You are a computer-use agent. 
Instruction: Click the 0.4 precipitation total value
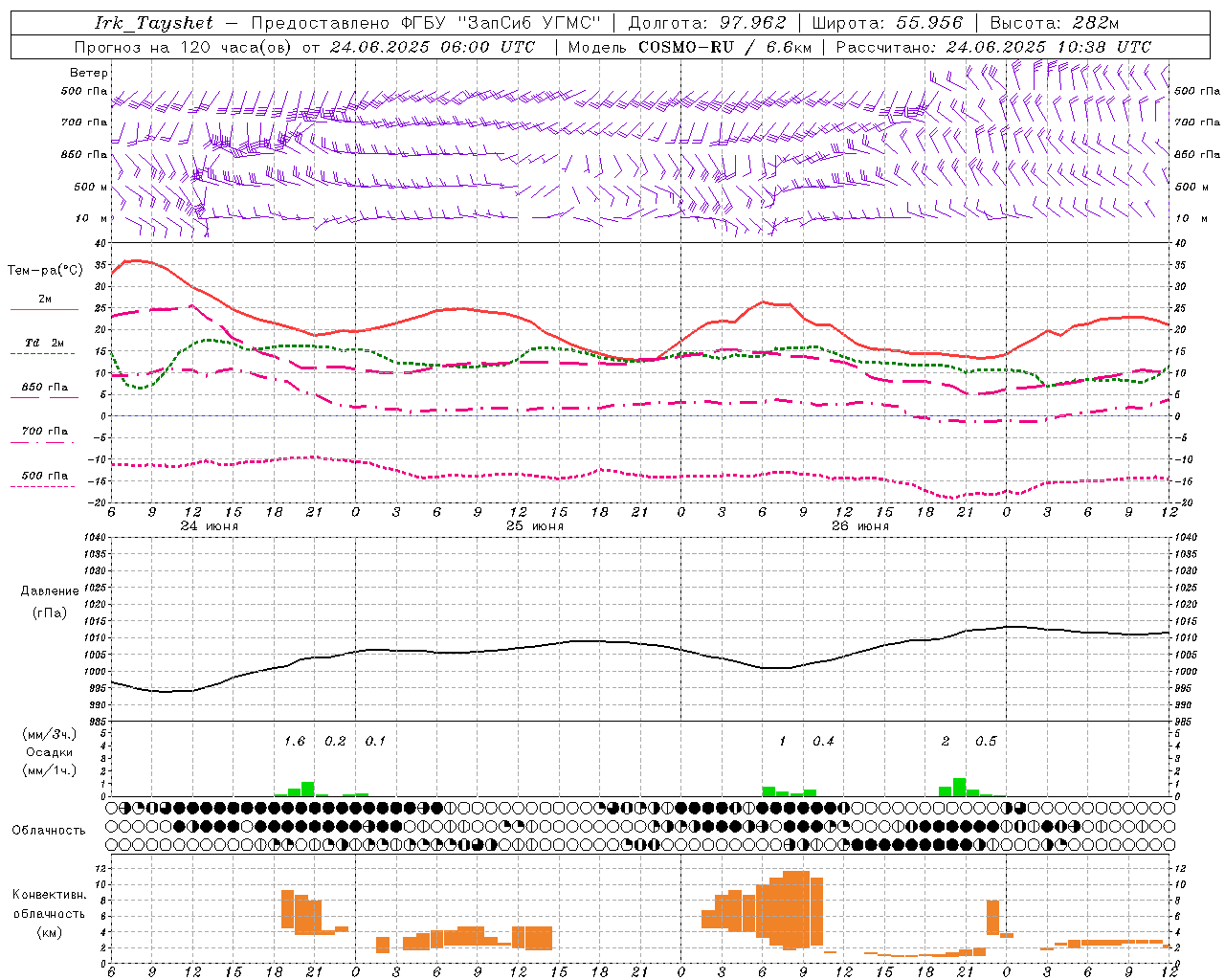click(x=823, y=742)
